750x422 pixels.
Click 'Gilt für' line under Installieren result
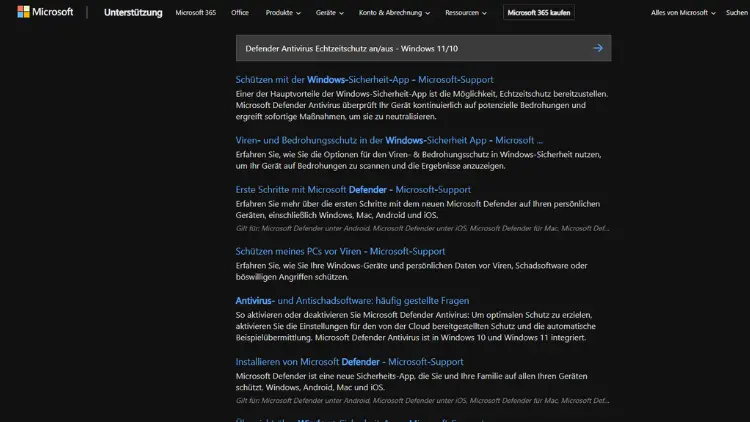(x=422, y=400)
